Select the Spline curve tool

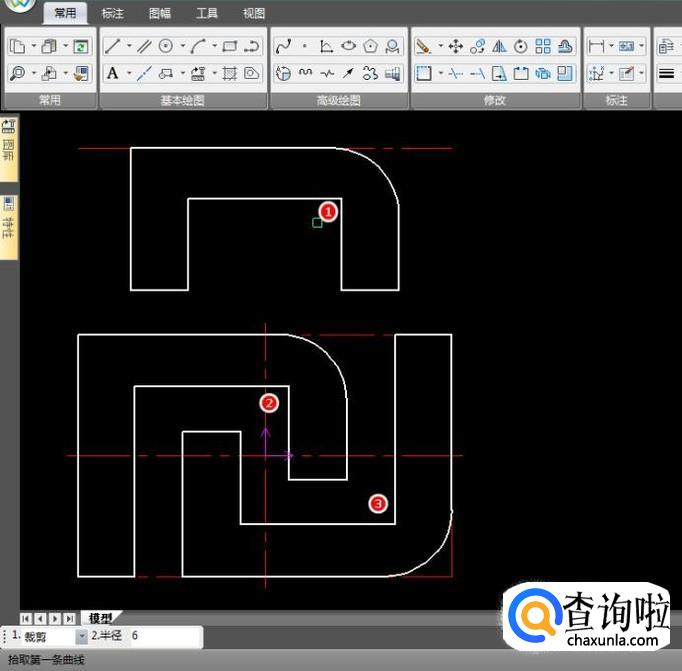(283, 46)
